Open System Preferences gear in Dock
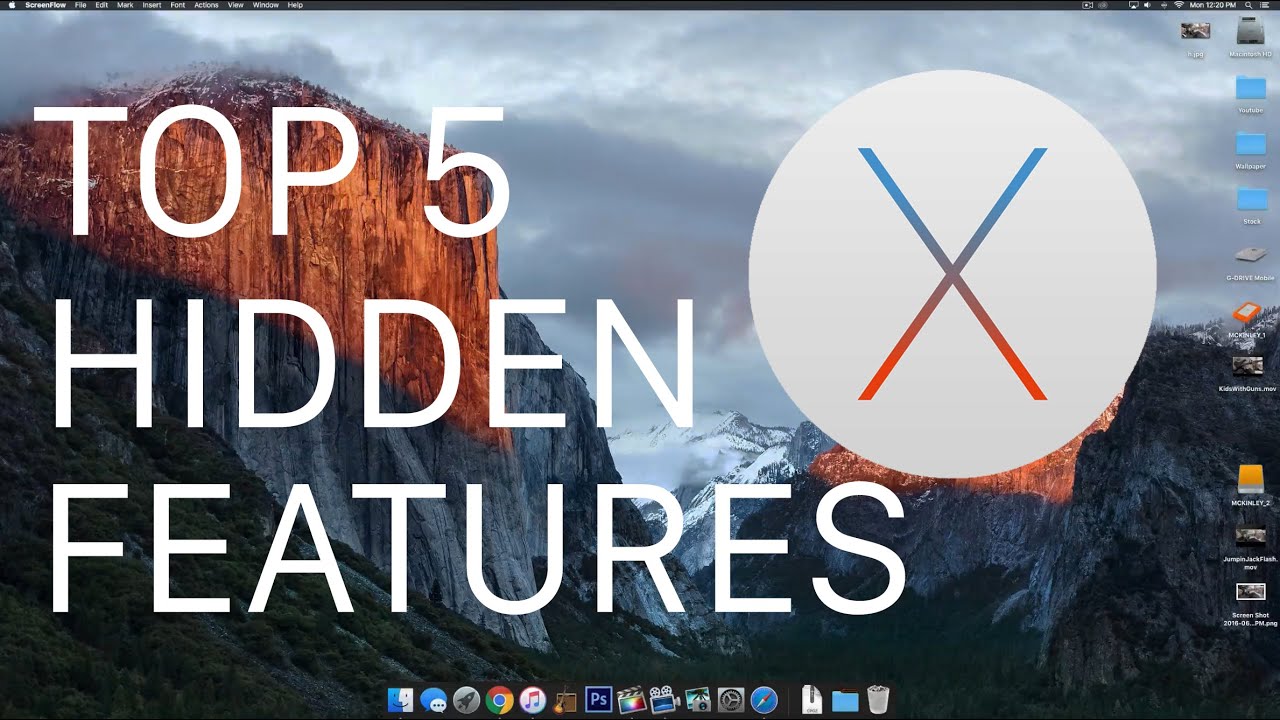Viewport: 1280px width, 720px height. [x=731, y=700]
